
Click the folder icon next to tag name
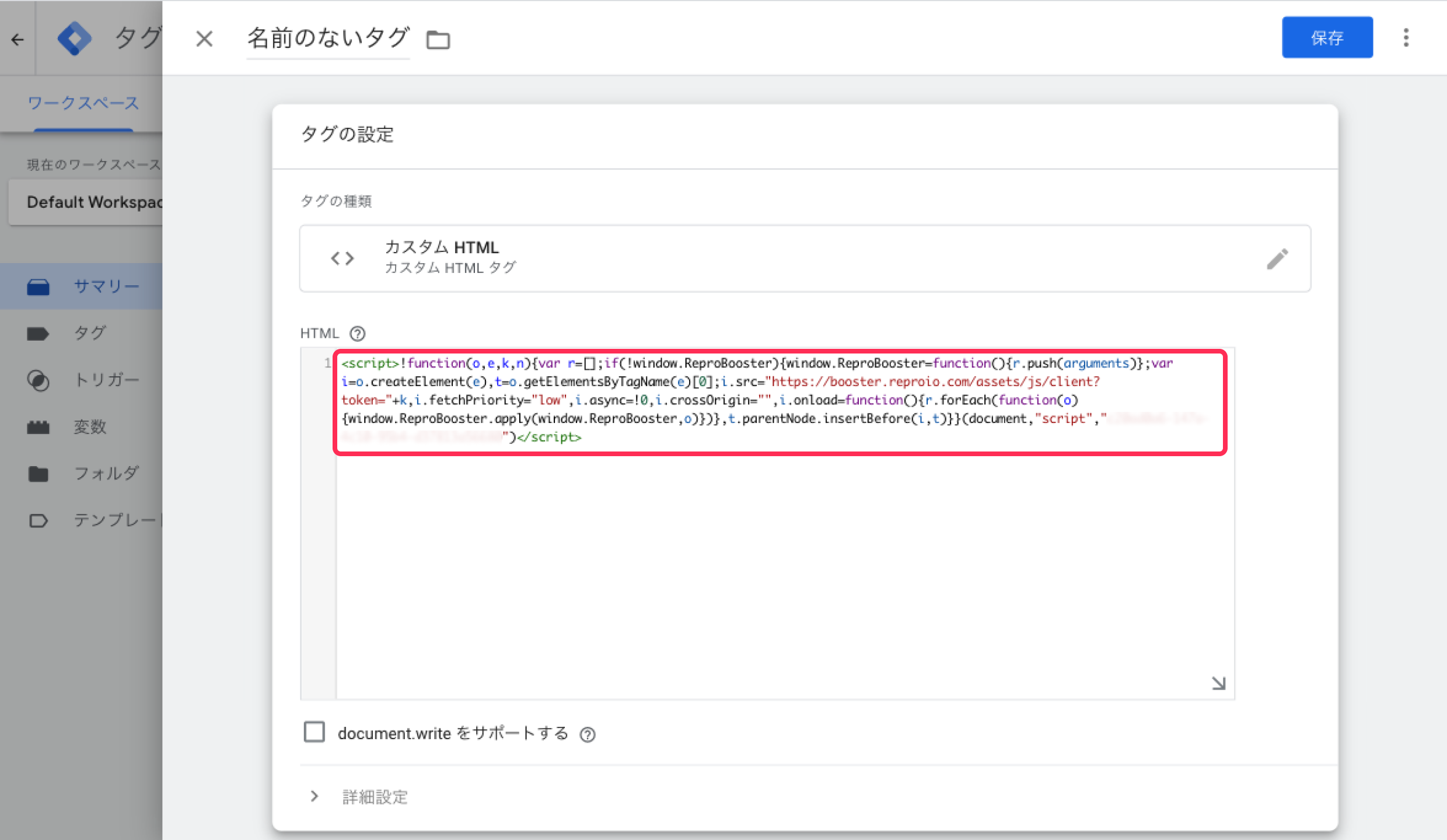[x=438, y=40]
